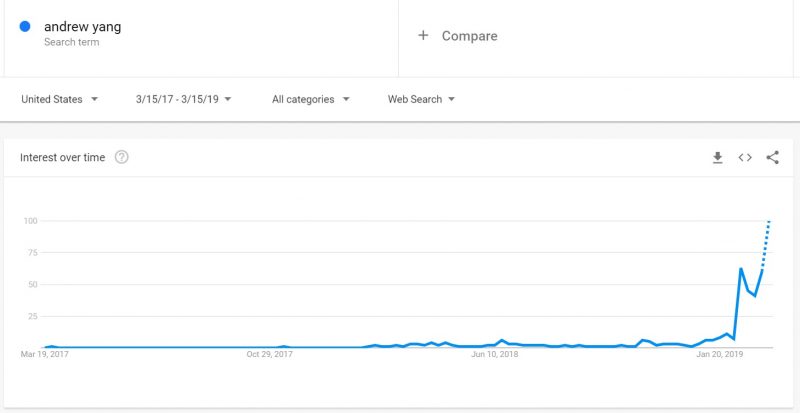Click the Jan 20, 2019 axis label

[719, 354]
